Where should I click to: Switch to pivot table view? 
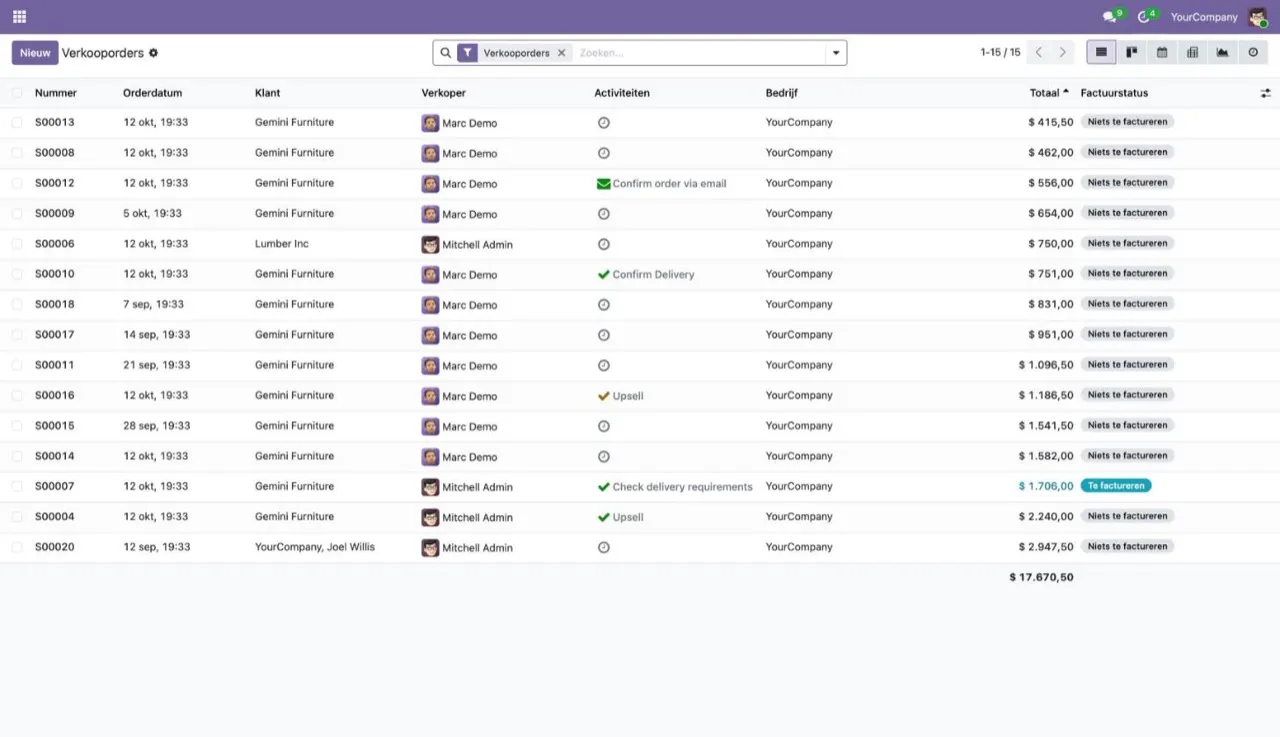point(1192,53)
